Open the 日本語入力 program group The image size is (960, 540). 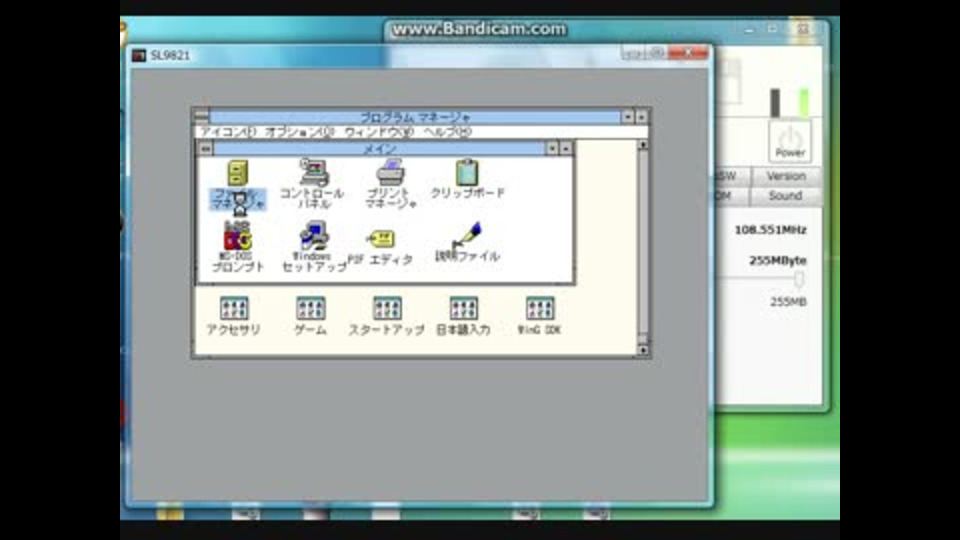pos(463,316)
